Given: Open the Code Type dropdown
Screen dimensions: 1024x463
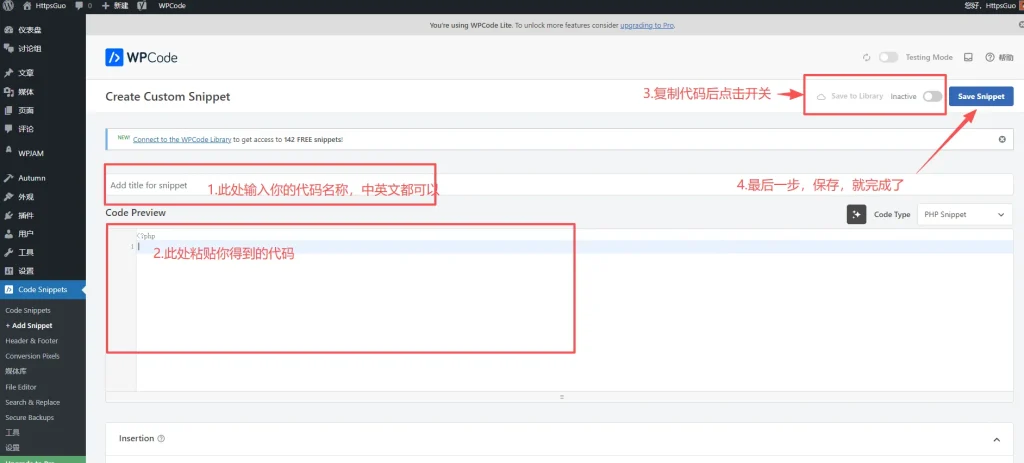Looking at the screenshot, I should pos(964,214).
